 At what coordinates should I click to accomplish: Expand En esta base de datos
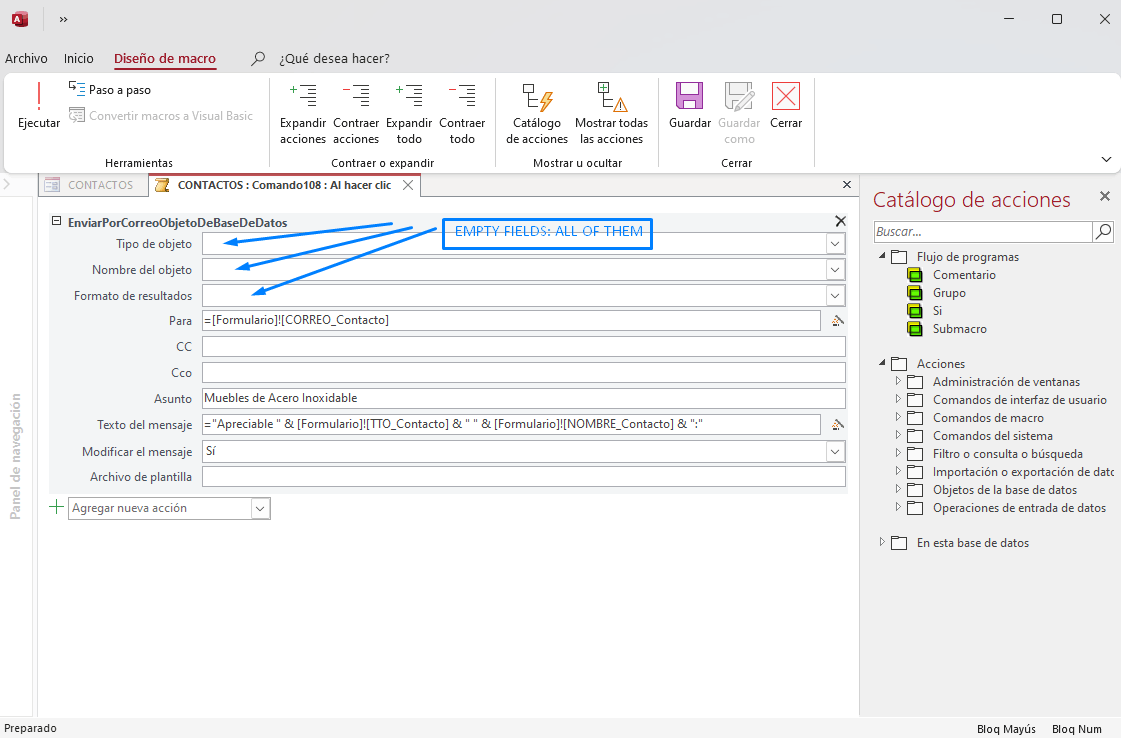click(x=882, y=542)
